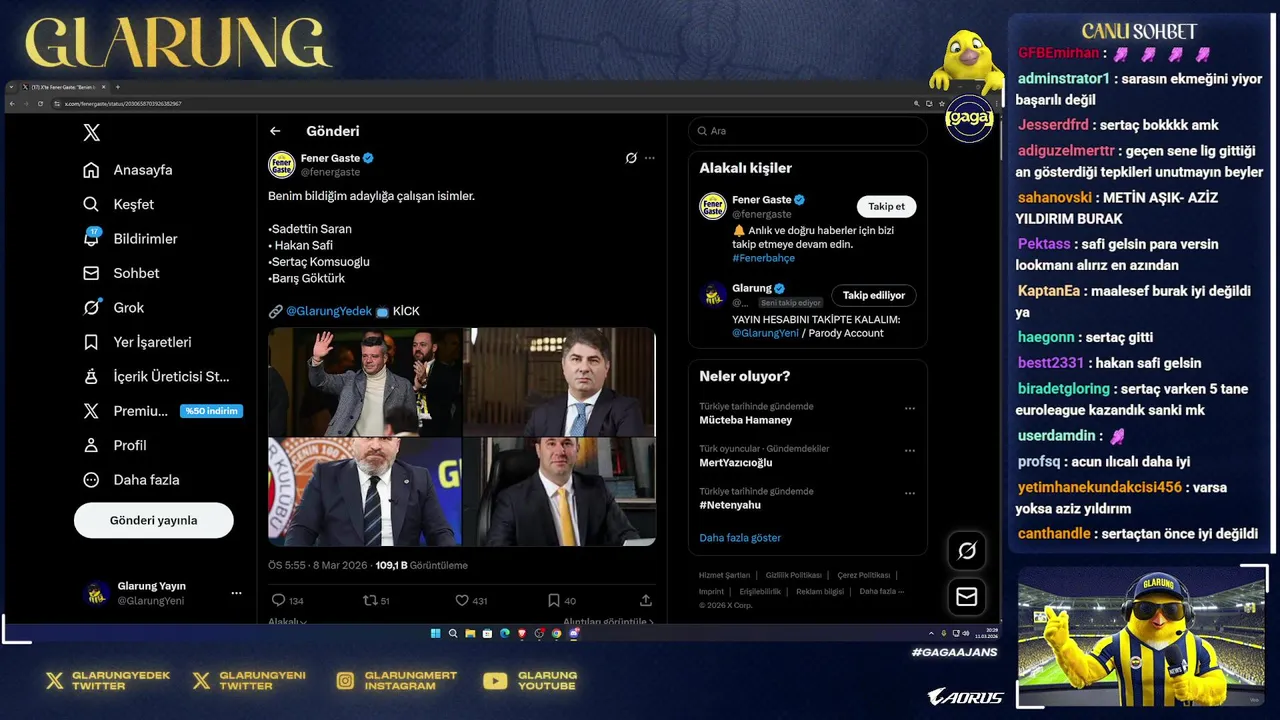Open Grok from sidebar

coord(113,308)
